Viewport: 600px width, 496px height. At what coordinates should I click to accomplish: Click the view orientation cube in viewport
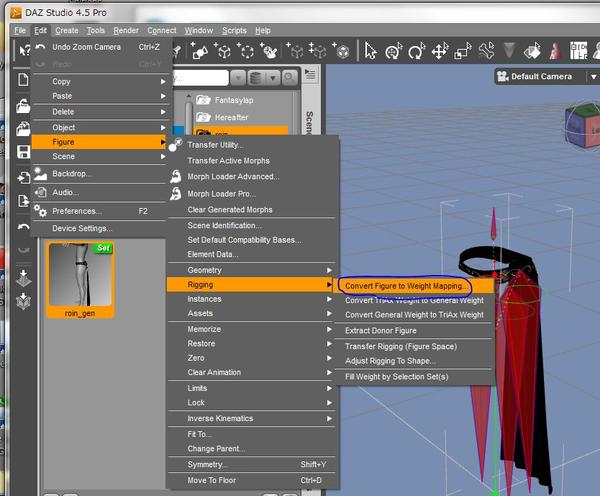click(x=583, y=126)
